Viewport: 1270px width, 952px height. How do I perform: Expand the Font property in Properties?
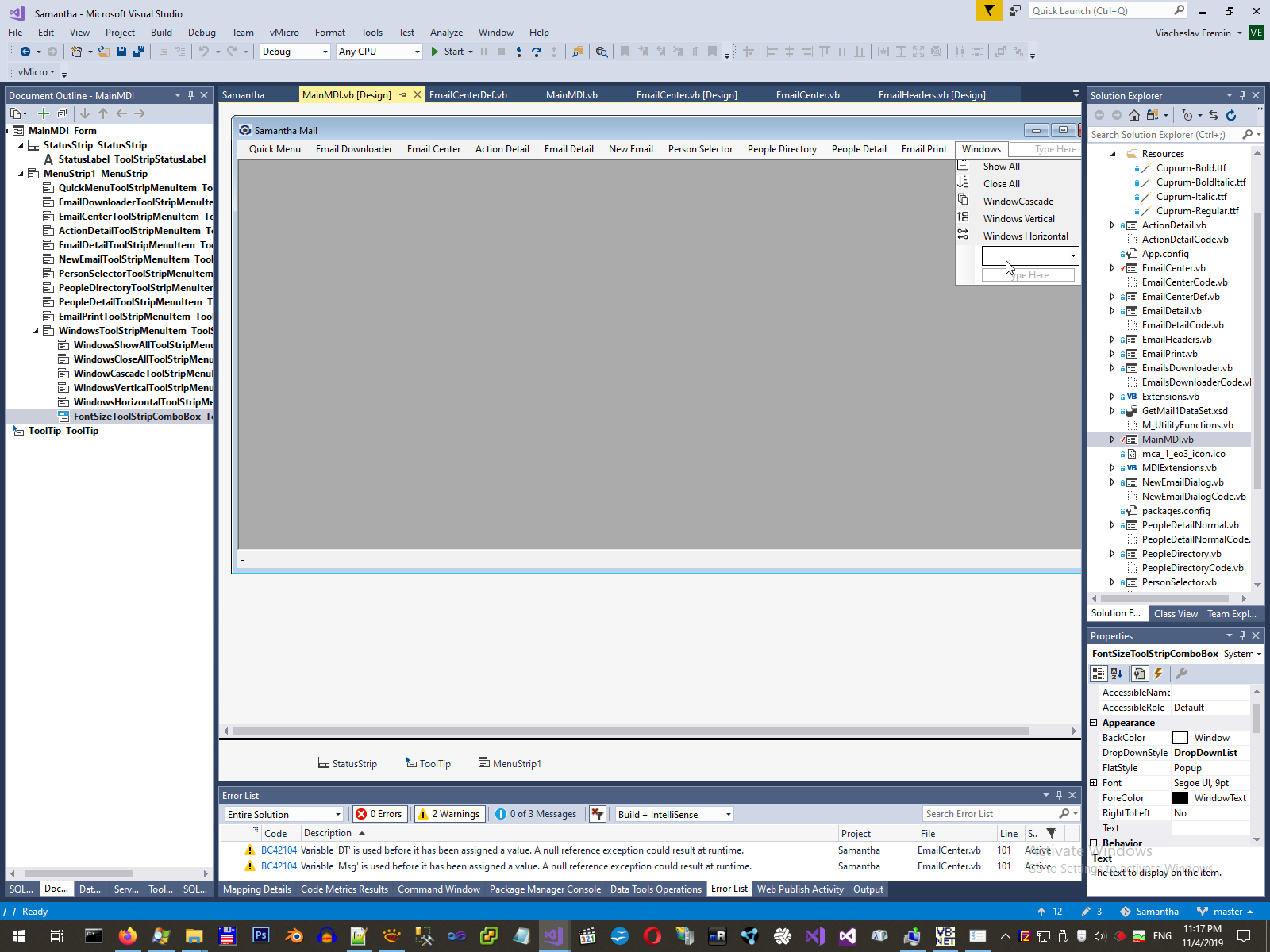[1094, 783]
